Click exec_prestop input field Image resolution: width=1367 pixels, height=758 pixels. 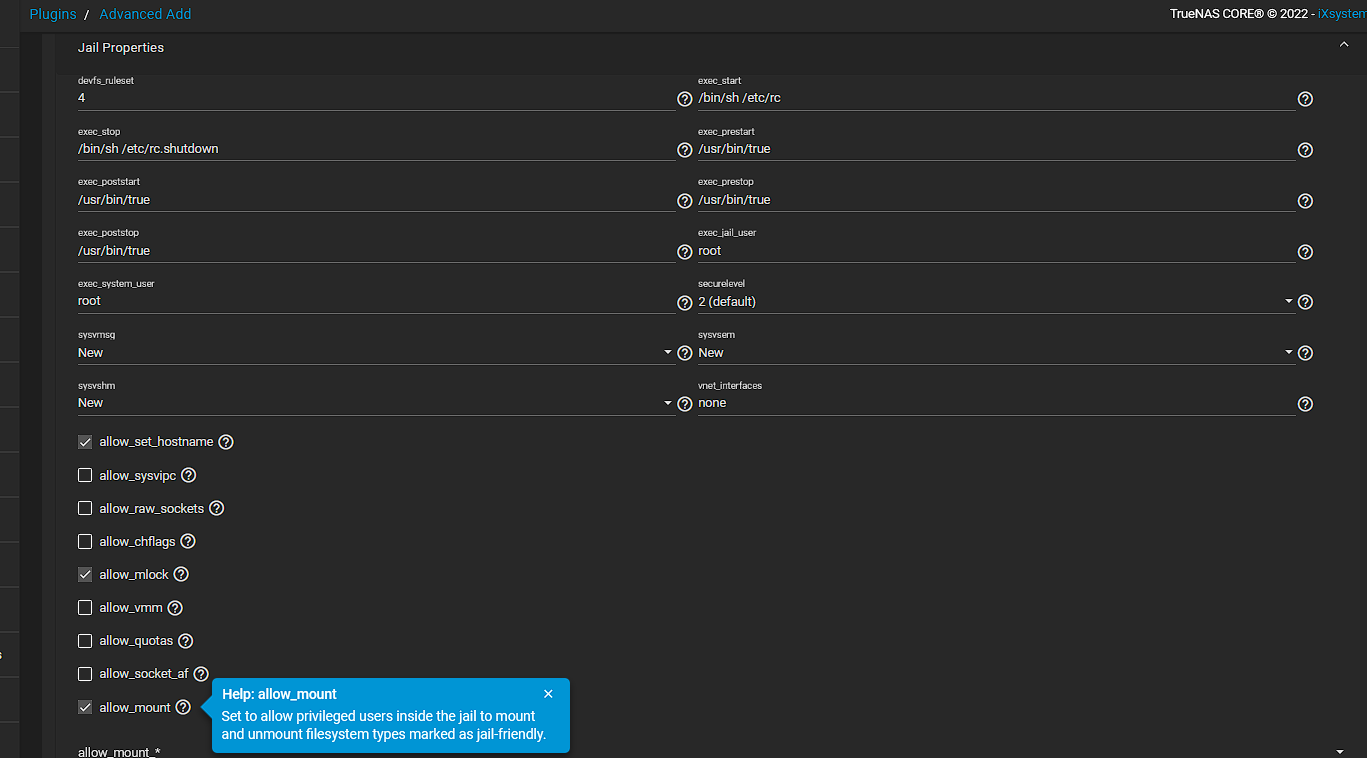996,200
